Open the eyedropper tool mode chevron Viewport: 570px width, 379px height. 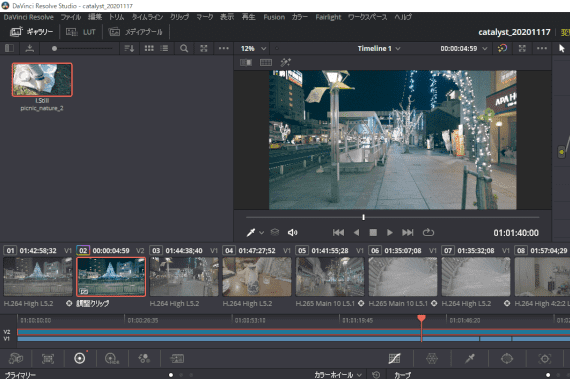coord(261,233)
